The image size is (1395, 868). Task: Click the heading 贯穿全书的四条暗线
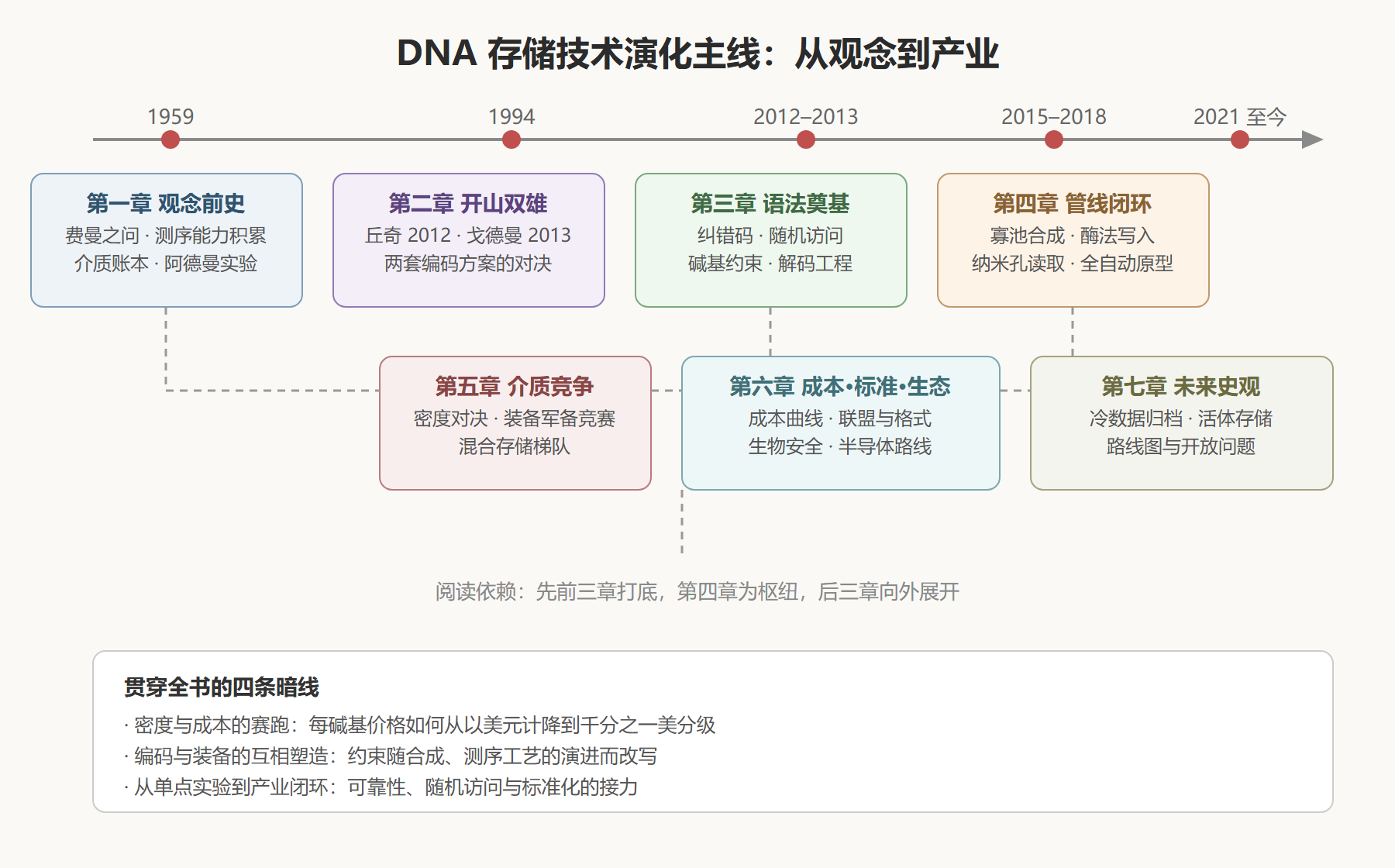(222, 687)
